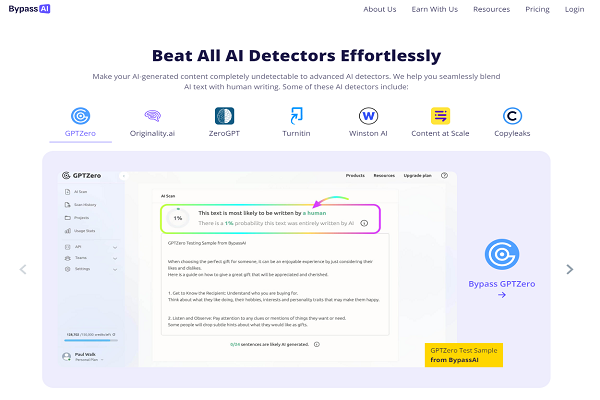600x400 pixels.
Task: Click the Login link
Action: 574,9
